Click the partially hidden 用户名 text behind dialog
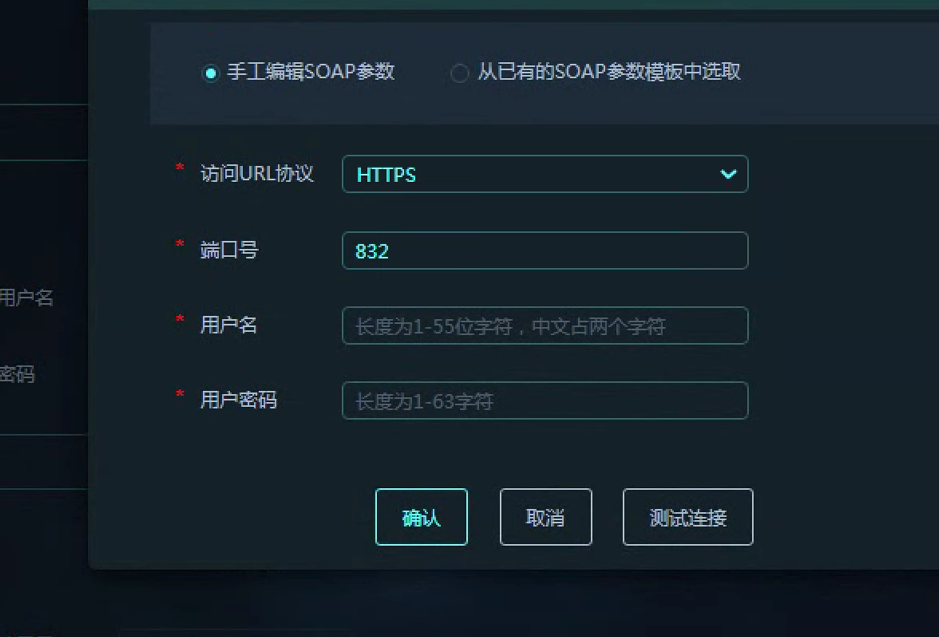Image resolution: width=939 pixels, height=637 pixels. coord(27,297)
